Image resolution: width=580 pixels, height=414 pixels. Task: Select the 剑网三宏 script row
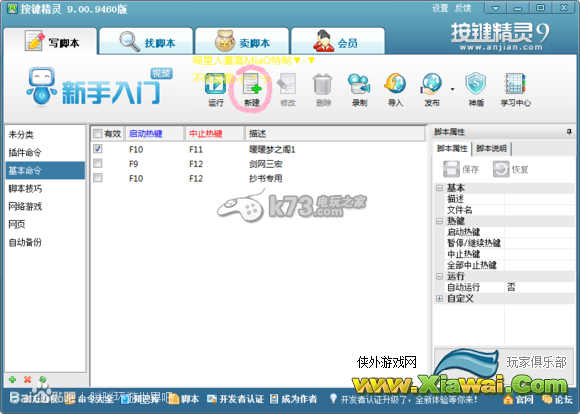[x=258, y=164]
